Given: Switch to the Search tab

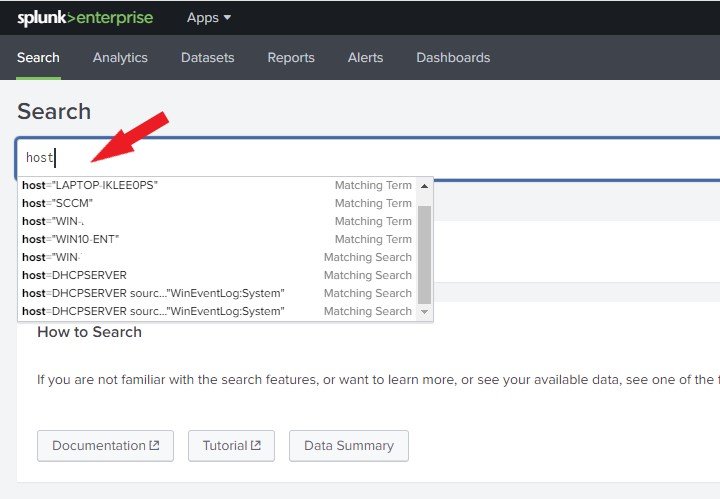Looking at the screenshot, I should click(38, 57).
